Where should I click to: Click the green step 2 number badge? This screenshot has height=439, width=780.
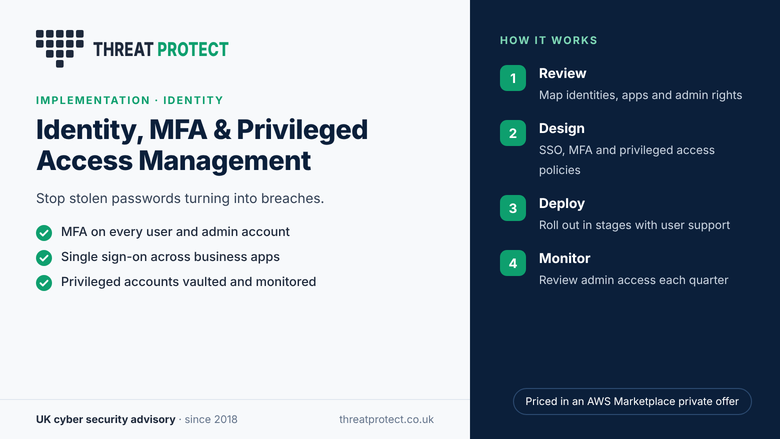513,133
